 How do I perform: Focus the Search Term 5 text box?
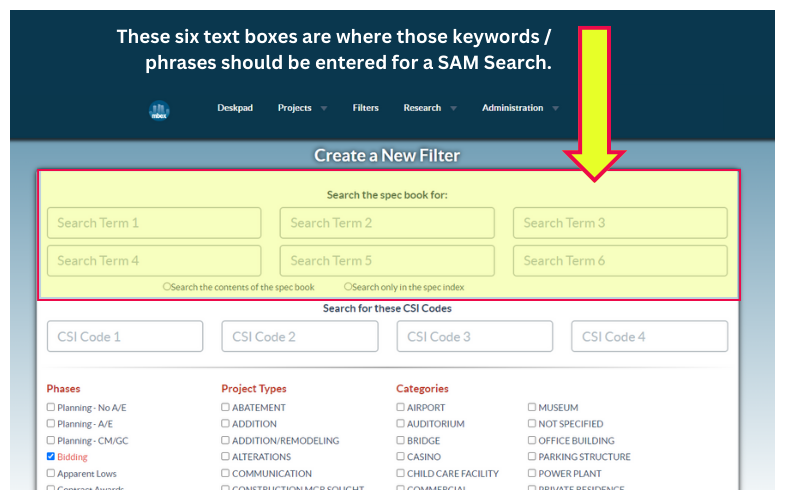(x=387, y=261)
